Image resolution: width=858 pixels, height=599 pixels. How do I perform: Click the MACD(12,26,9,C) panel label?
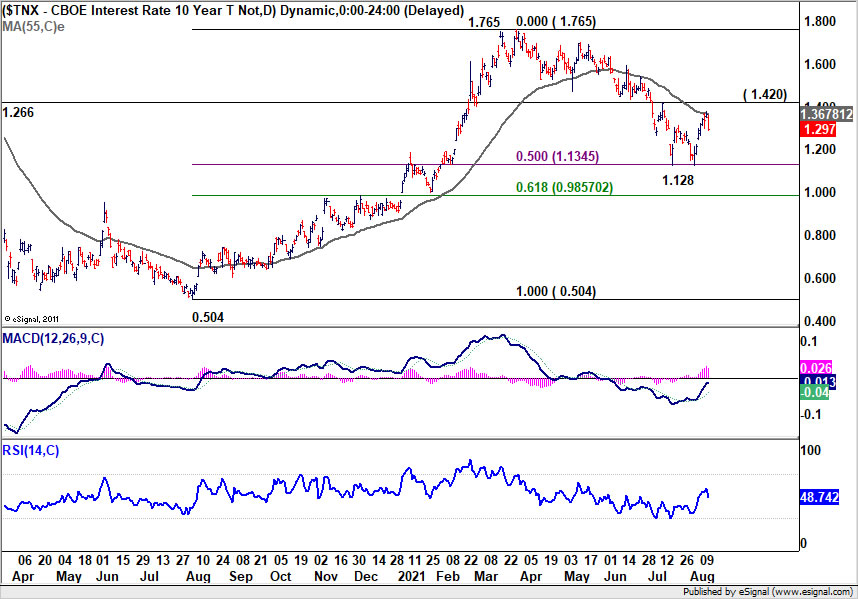pos(53,339)
